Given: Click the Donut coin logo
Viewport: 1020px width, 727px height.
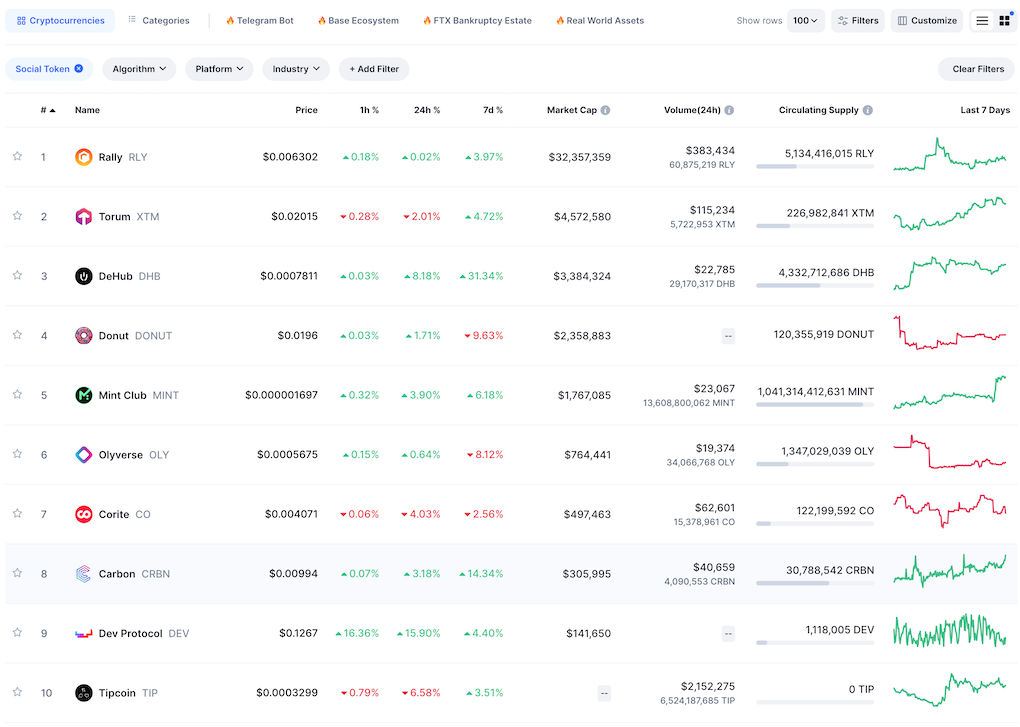Looking at the screenshot, I should click(x=83, y=336).
